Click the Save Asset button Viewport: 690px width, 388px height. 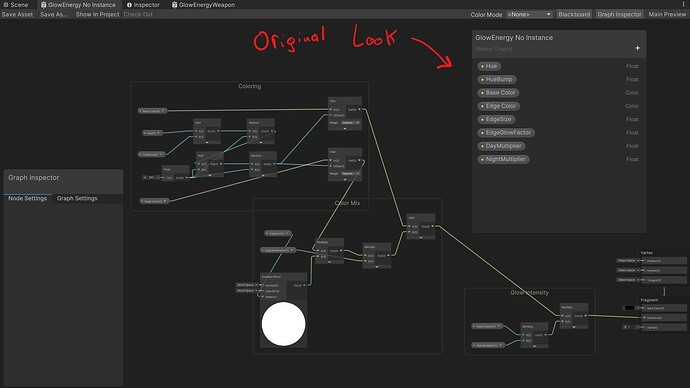(x=17, y=15)
